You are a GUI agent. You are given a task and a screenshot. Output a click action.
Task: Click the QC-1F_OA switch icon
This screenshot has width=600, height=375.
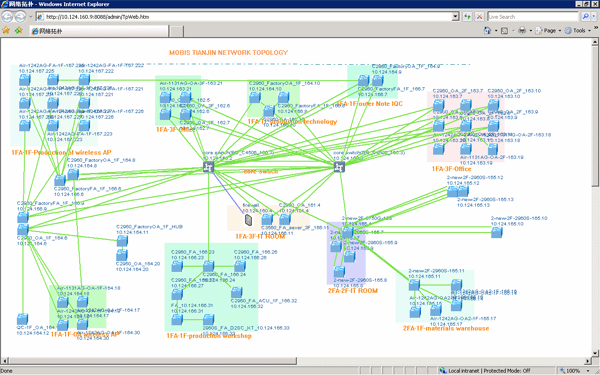(x=23, y=320)
